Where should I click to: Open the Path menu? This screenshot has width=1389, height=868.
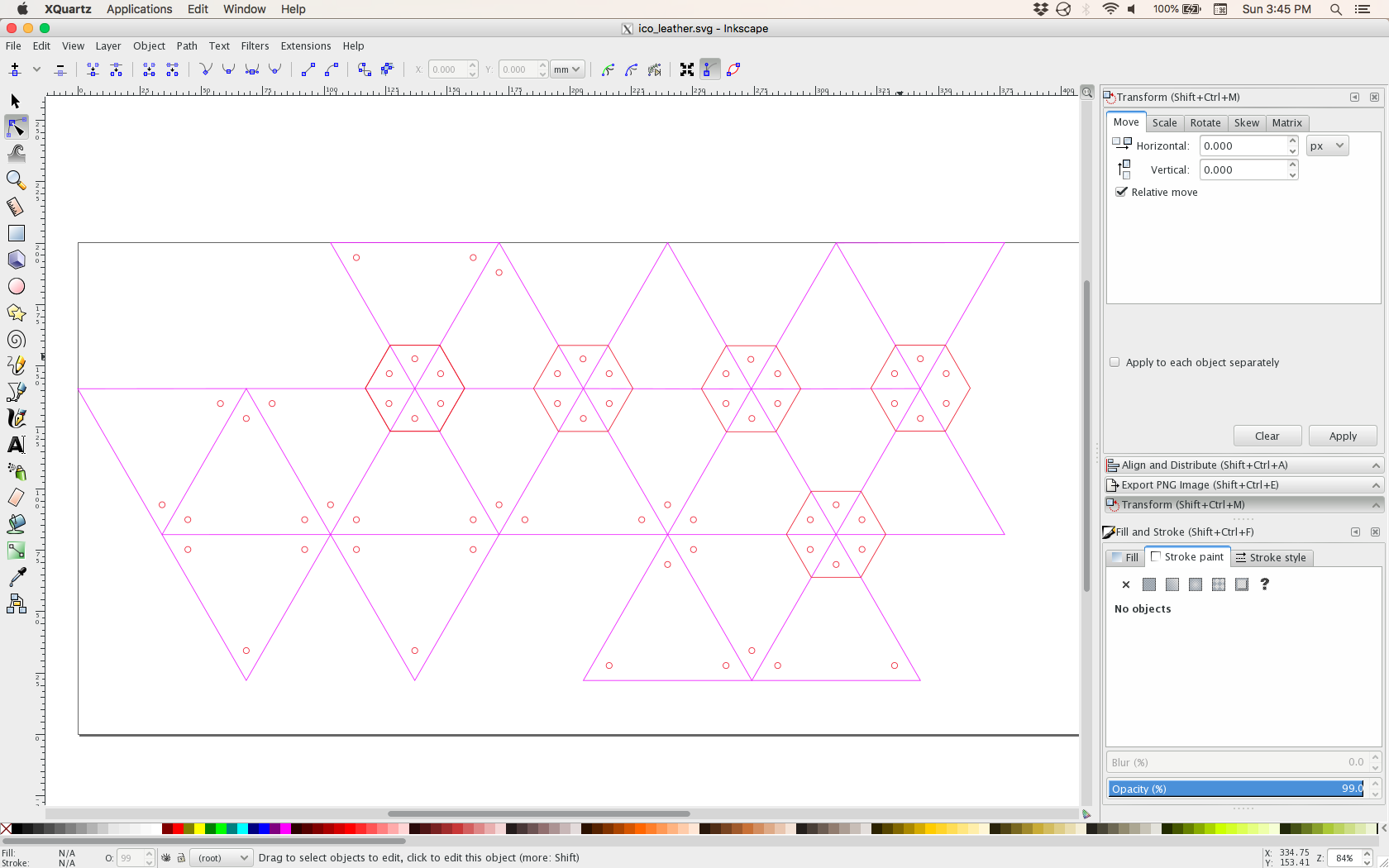[187, 46]
